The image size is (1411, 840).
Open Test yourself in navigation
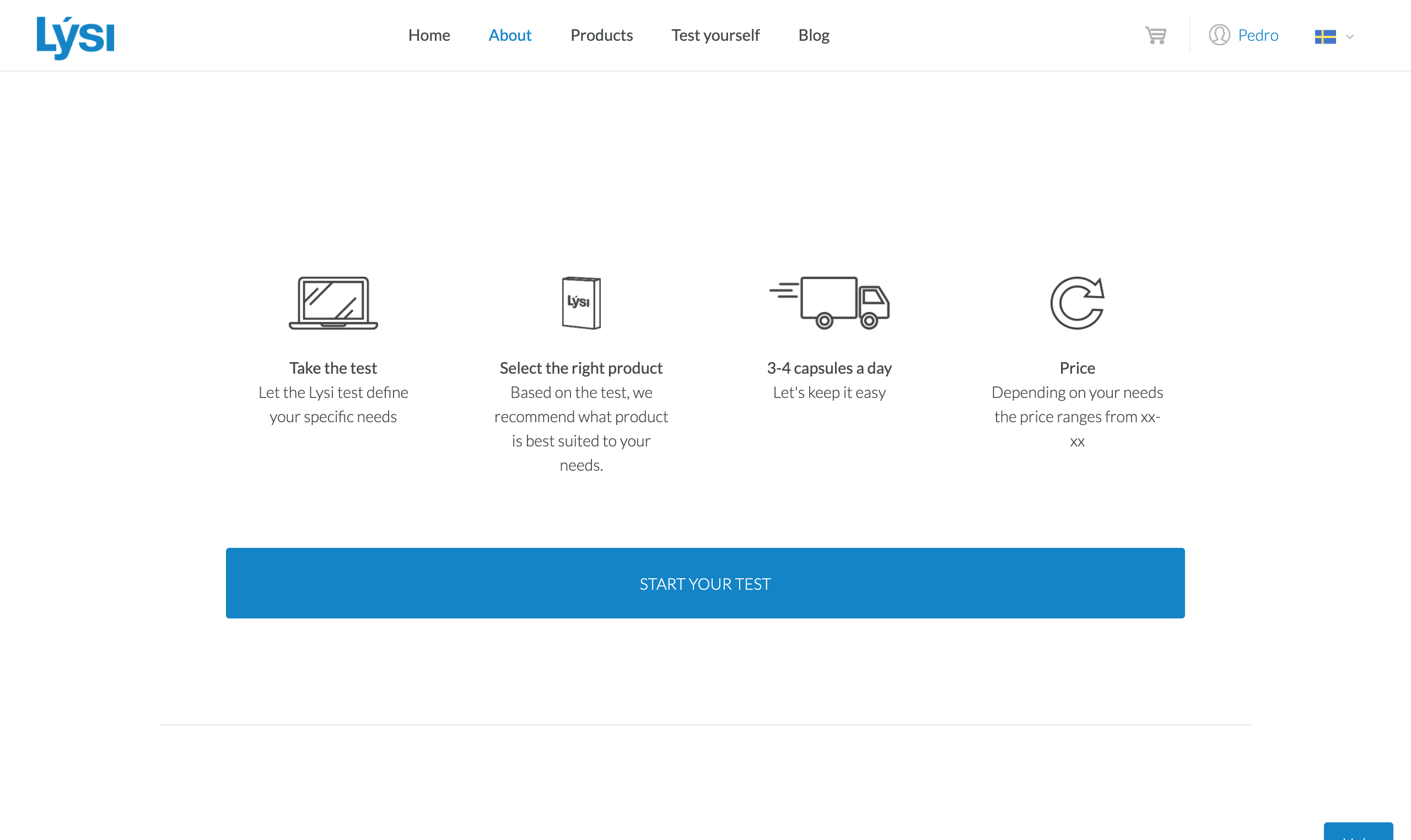tap(715, 35)
